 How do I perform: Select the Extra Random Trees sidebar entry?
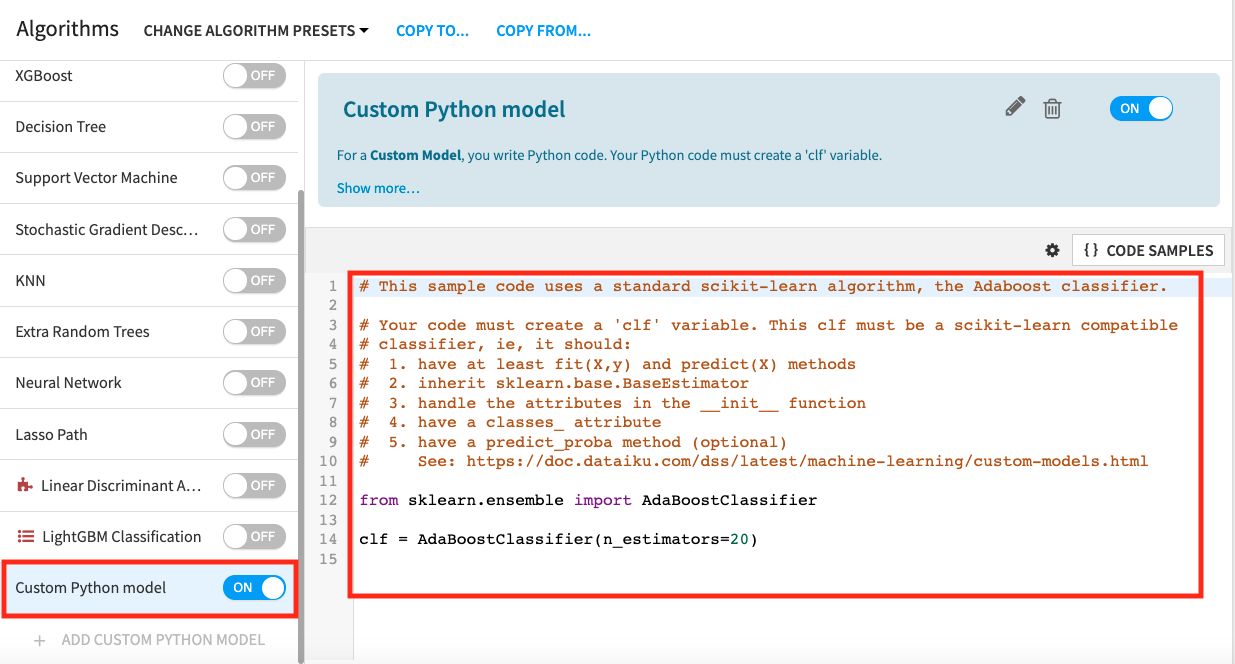82,331
